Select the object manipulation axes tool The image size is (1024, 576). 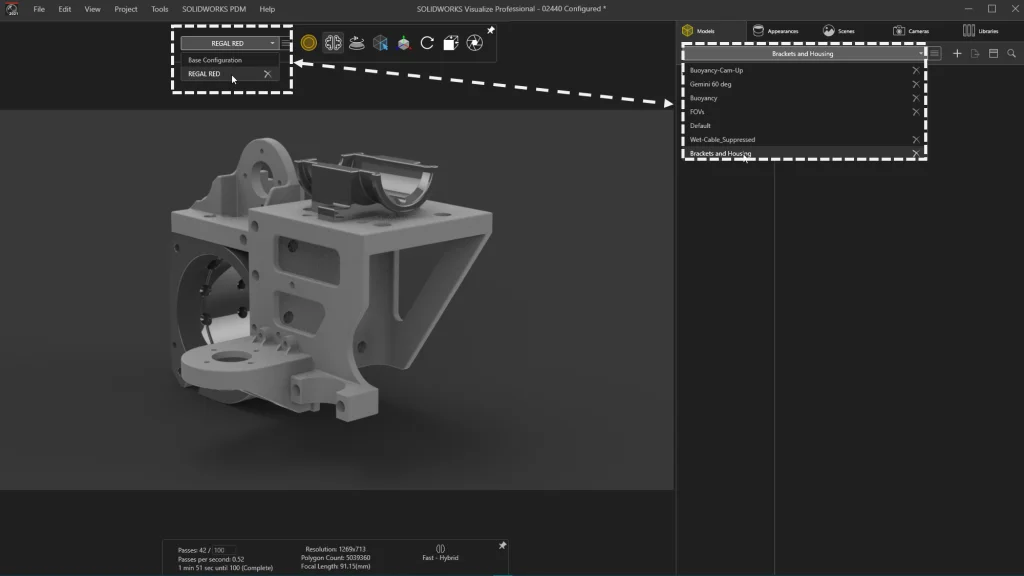403,43
